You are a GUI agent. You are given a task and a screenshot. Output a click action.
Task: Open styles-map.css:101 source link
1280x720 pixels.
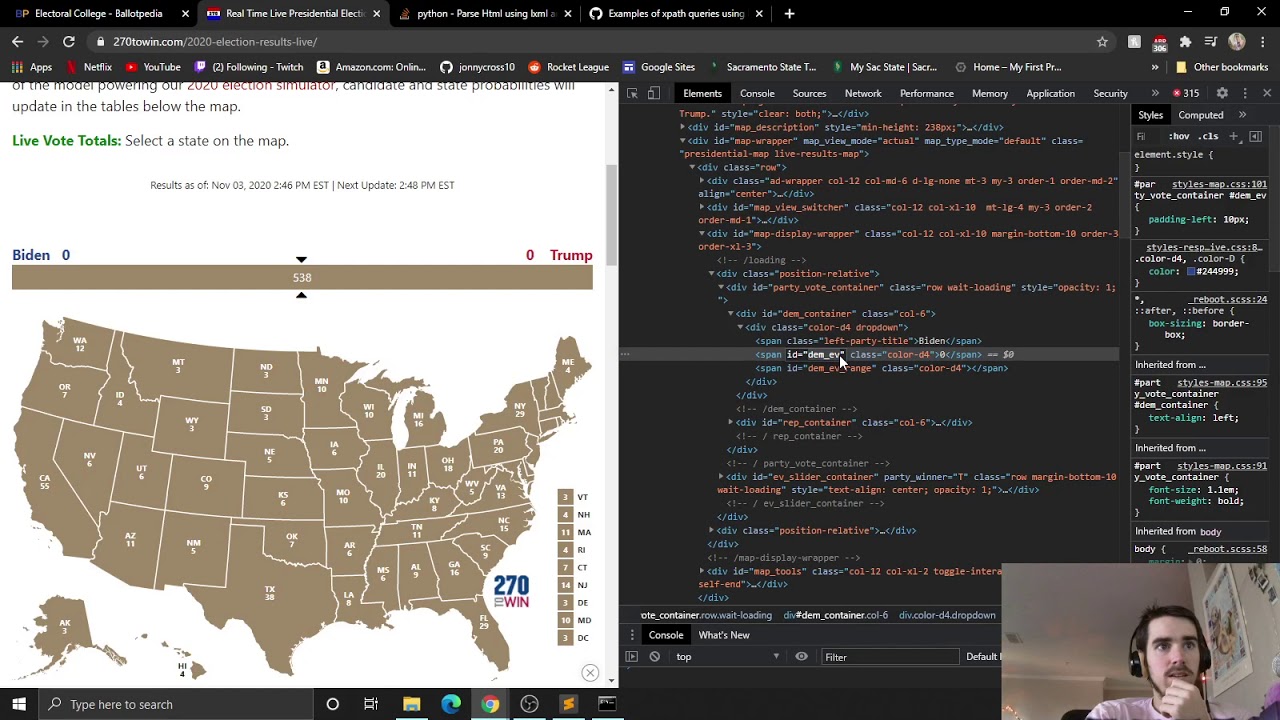tap(1219, 184)
